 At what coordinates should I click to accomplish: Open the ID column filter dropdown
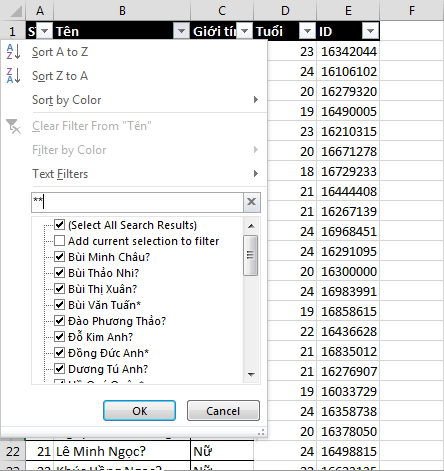click(x=370, y=31)
